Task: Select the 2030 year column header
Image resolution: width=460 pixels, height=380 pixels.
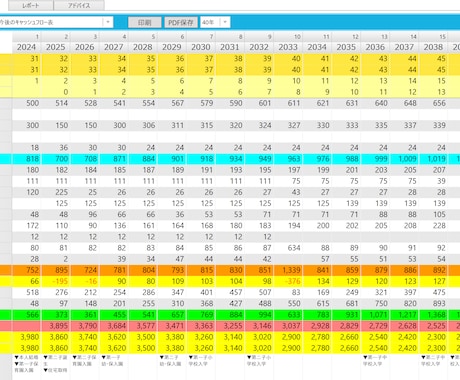Action: click(x=201, y=47)
